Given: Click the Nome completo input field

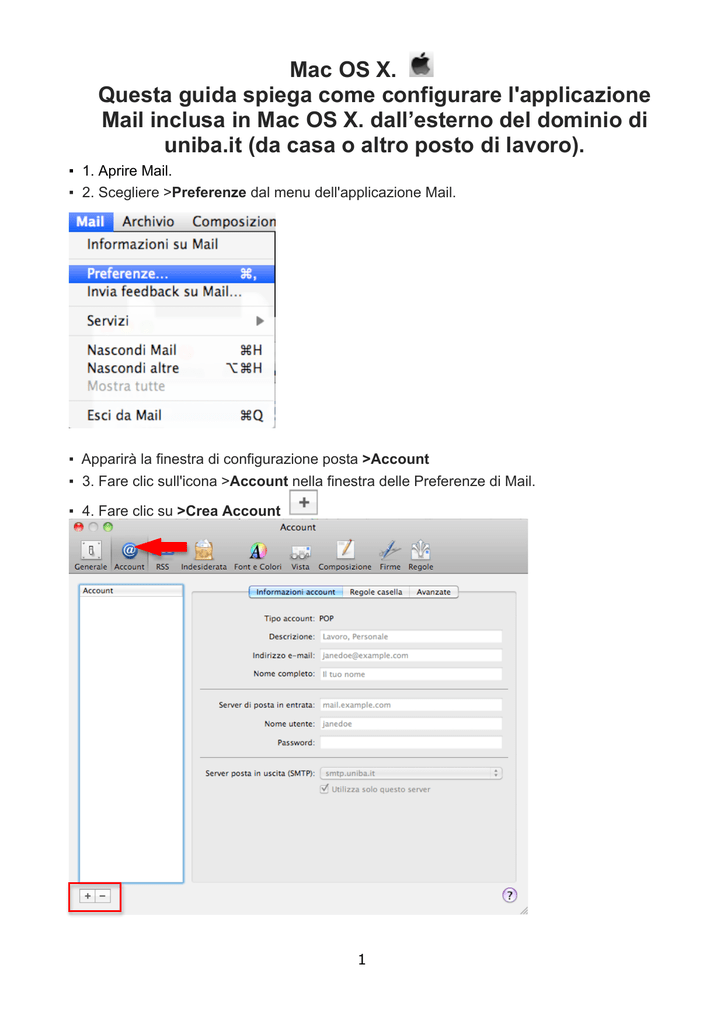Looking at the screenshot, I should [x=411, y=674].
